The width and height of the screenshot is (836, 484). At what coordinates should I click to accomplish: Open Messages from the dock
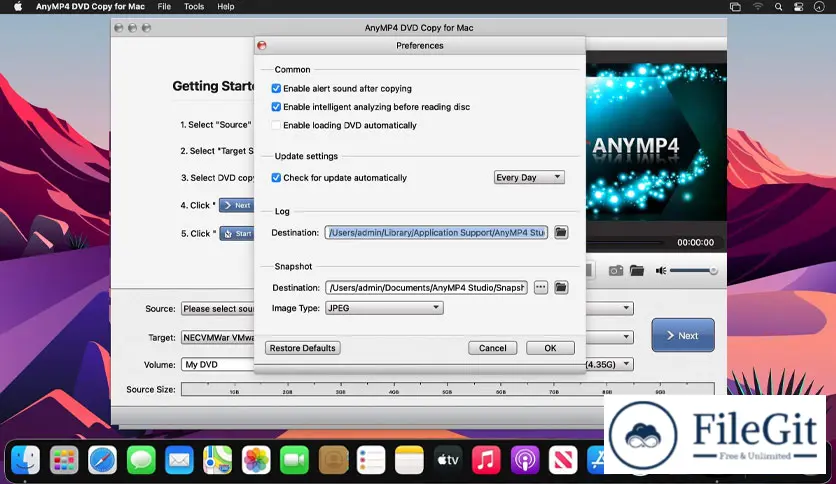[141, 459]
